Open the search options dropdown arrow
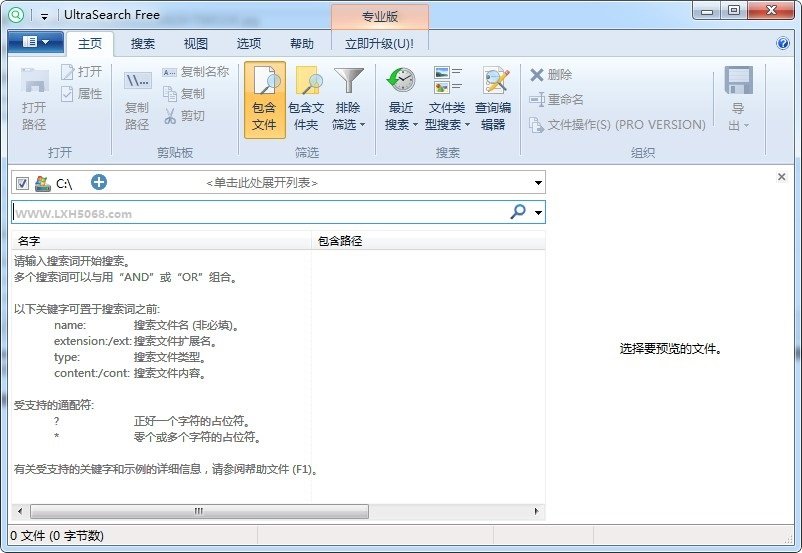802x553 pixels. tap(538, 212)
